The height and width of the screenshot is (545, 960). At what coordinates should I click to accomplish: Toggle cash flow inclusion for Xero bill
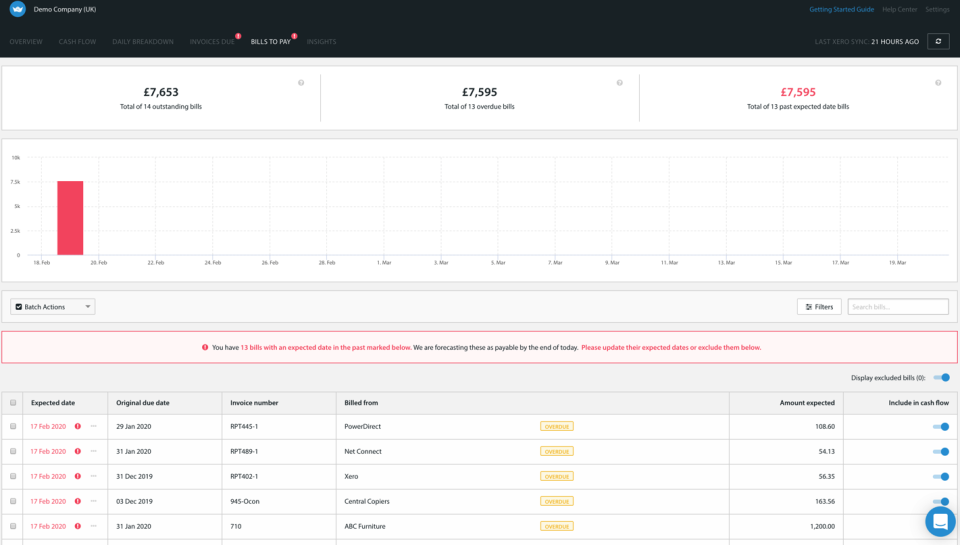coord(941,476)
